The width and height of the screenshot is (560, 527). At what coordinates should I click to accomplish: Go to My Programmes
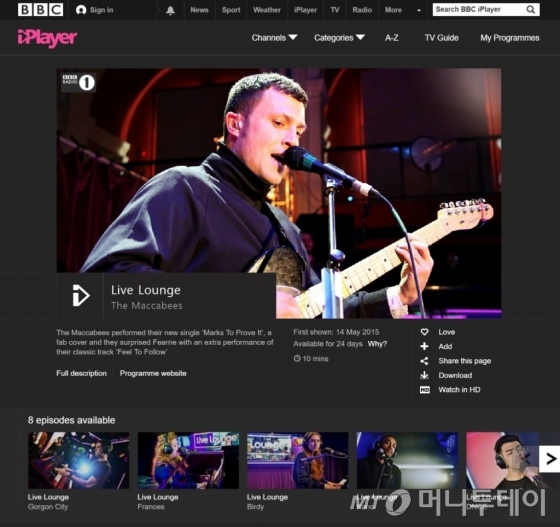pos(510,38)
